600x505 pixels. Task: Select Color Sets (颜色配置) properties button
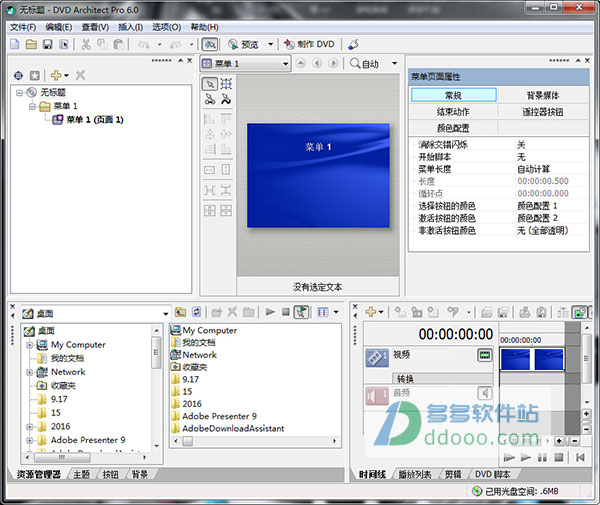pyautogui.click(x=453, y=128)
